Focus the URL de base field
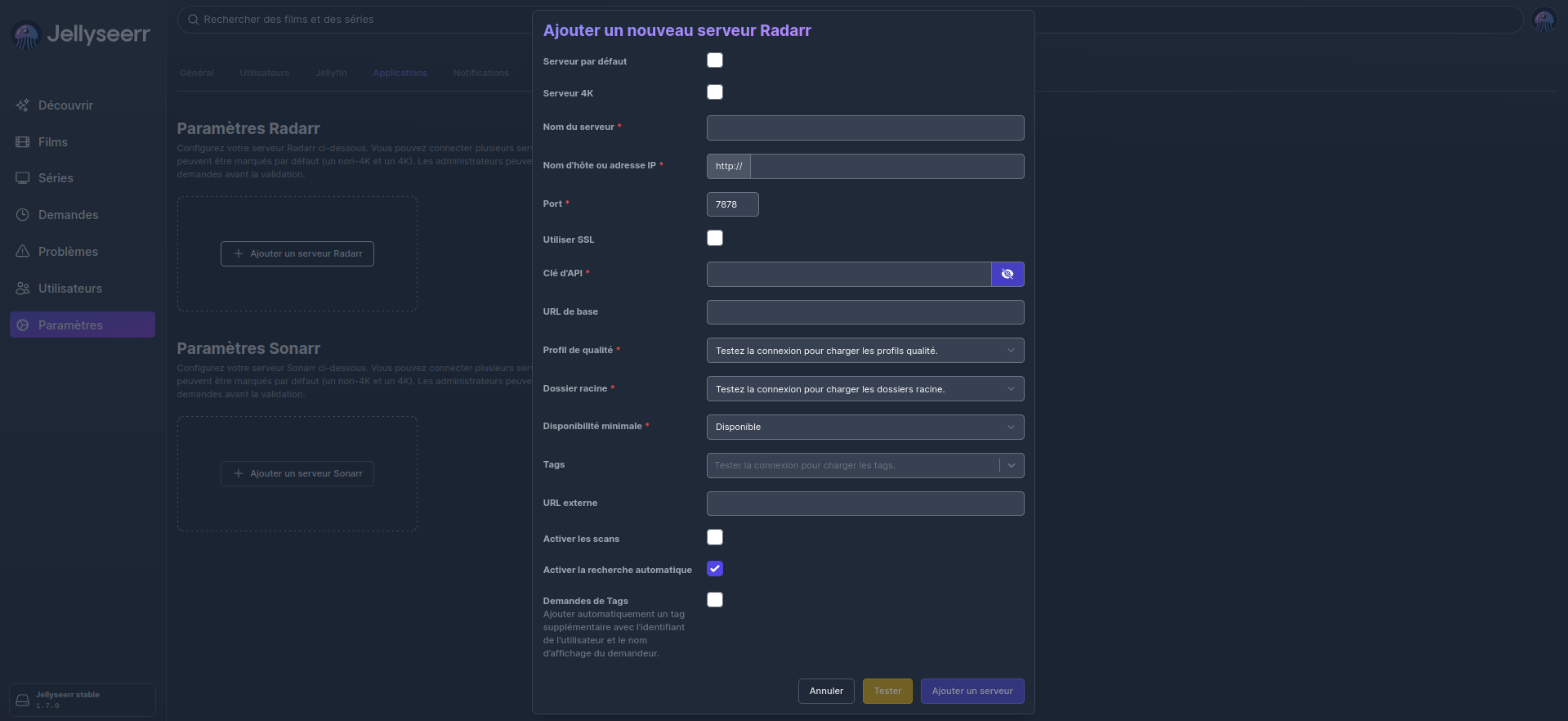1568x721 pixels. [865, 313]
